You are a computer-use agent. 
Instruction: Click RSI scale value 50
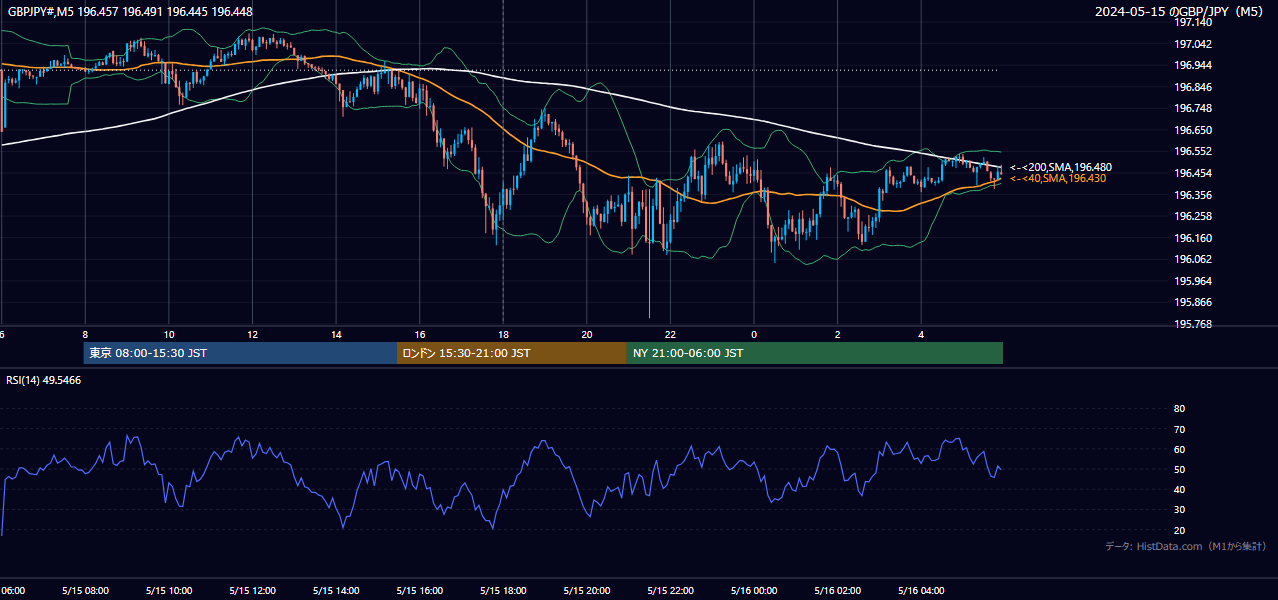tap(1180, 469)
